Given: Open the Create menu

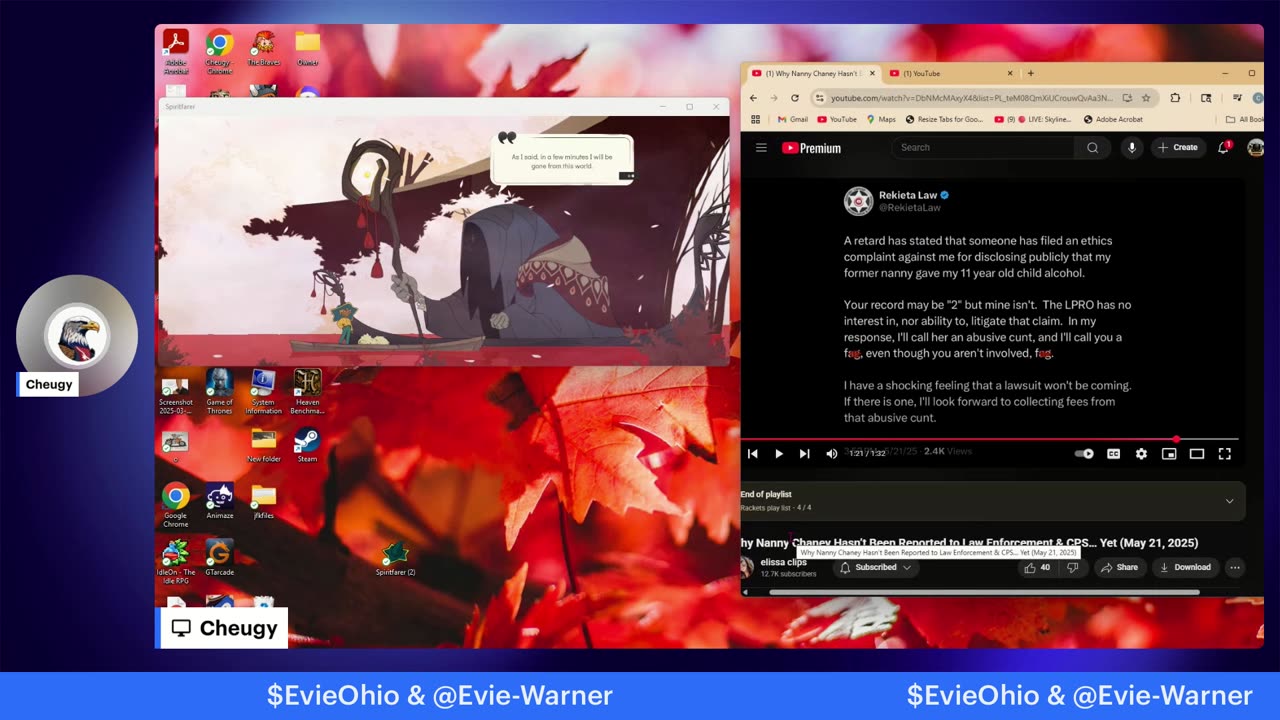Looking at the screenshot, I should tap(1177, 147).
